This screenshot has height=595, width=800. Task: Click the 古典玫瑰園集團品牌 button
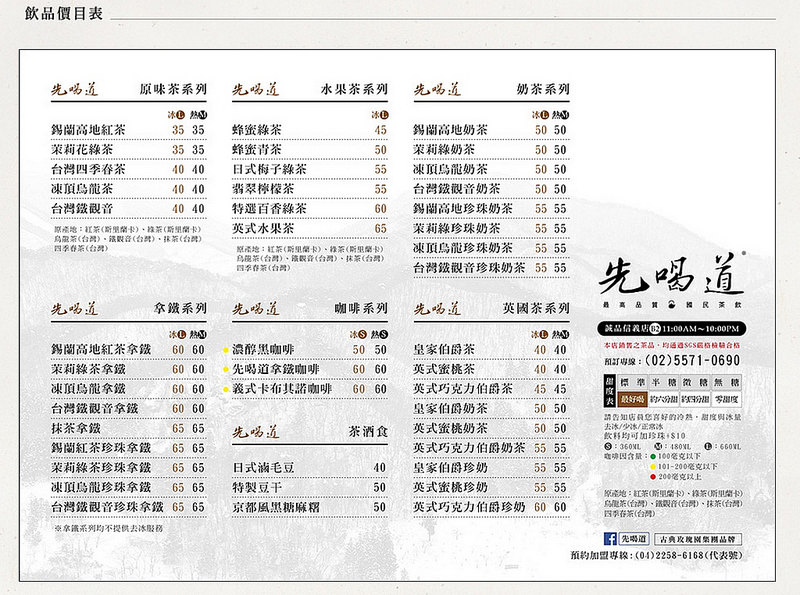pyautogui.click(x=697, y=539)
